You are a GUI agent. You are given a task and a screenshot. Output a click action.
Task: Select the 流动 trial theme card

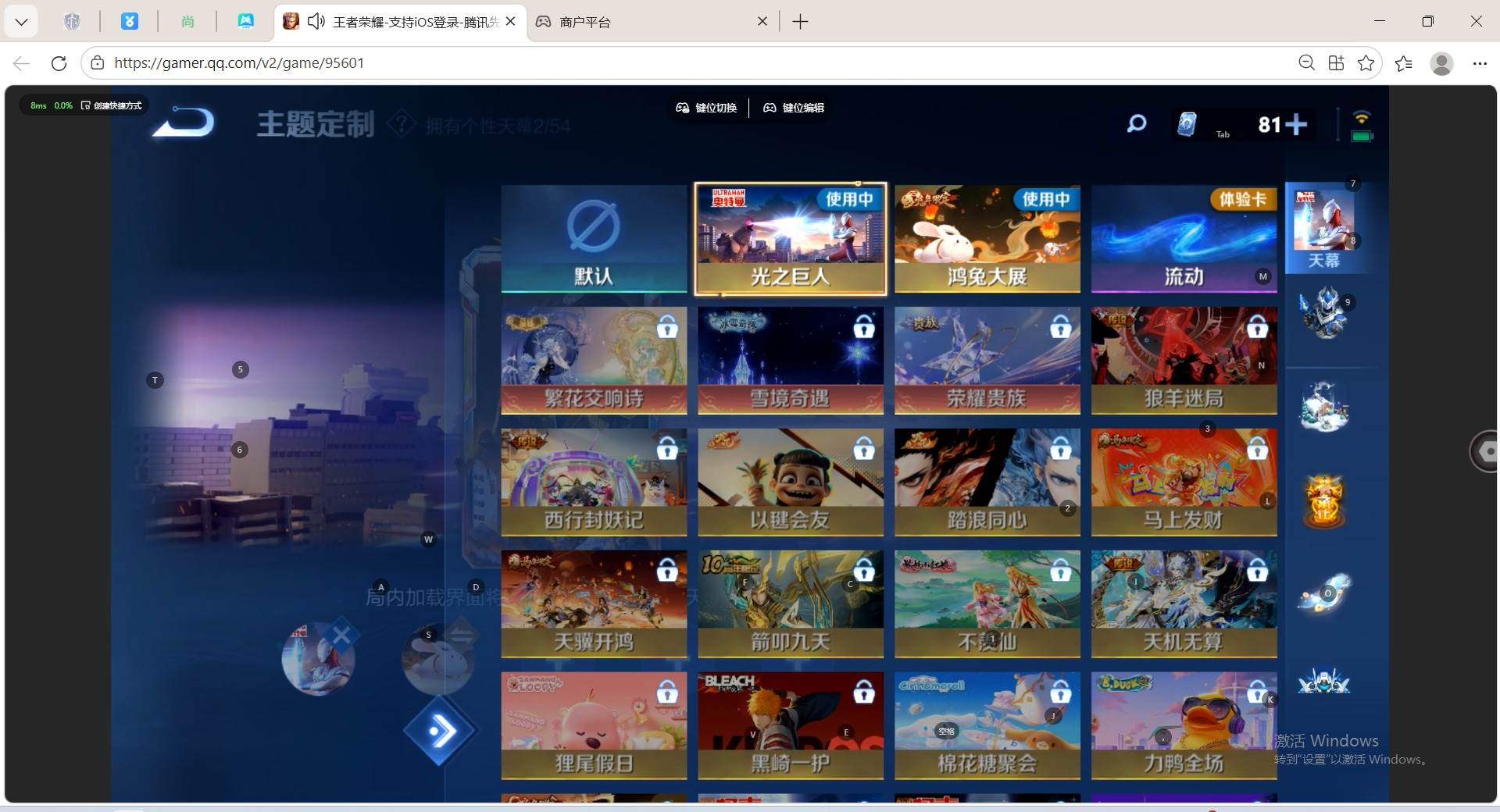1184,239
